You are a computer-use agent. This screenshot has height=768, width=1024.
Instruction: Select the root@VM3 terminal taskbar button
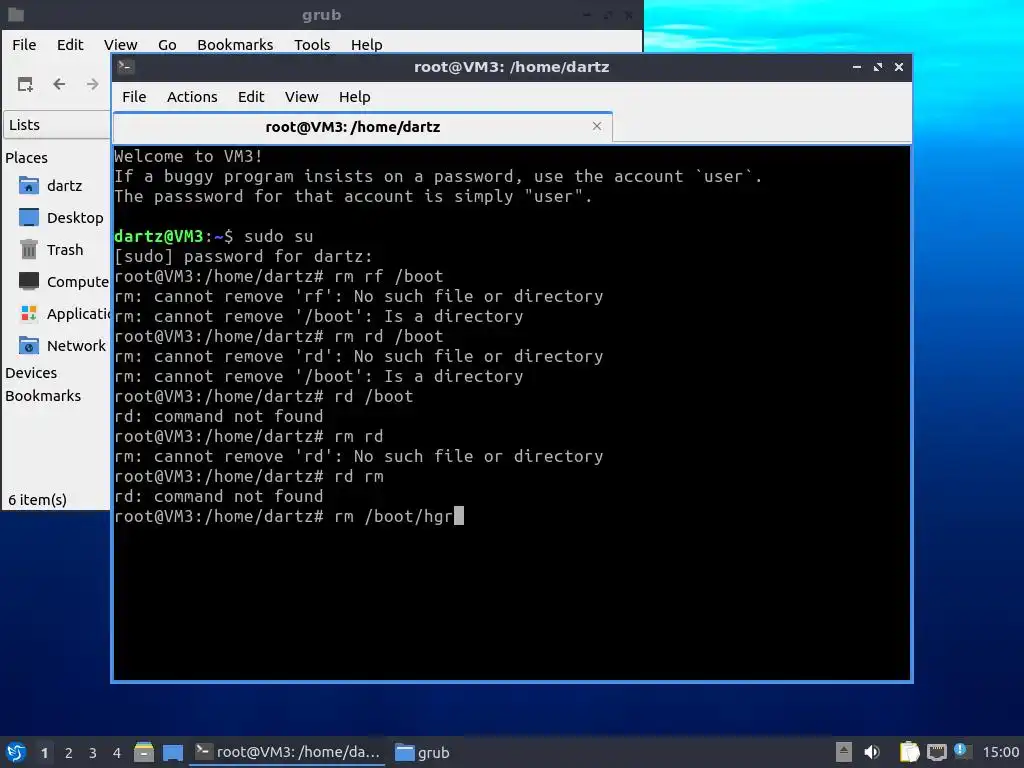pyautogui.click(x=287, y=752)
